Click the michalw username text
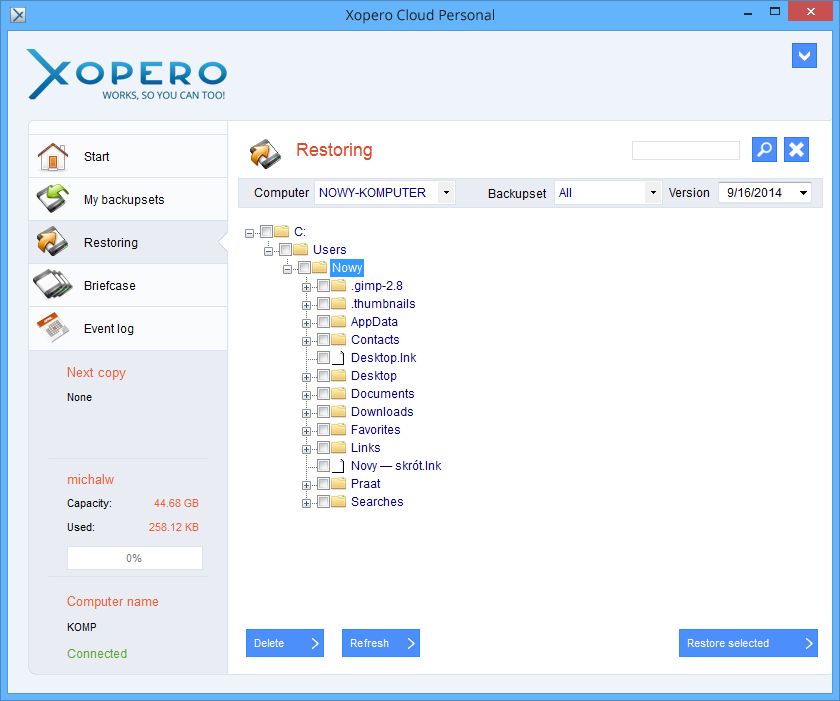 91,479
